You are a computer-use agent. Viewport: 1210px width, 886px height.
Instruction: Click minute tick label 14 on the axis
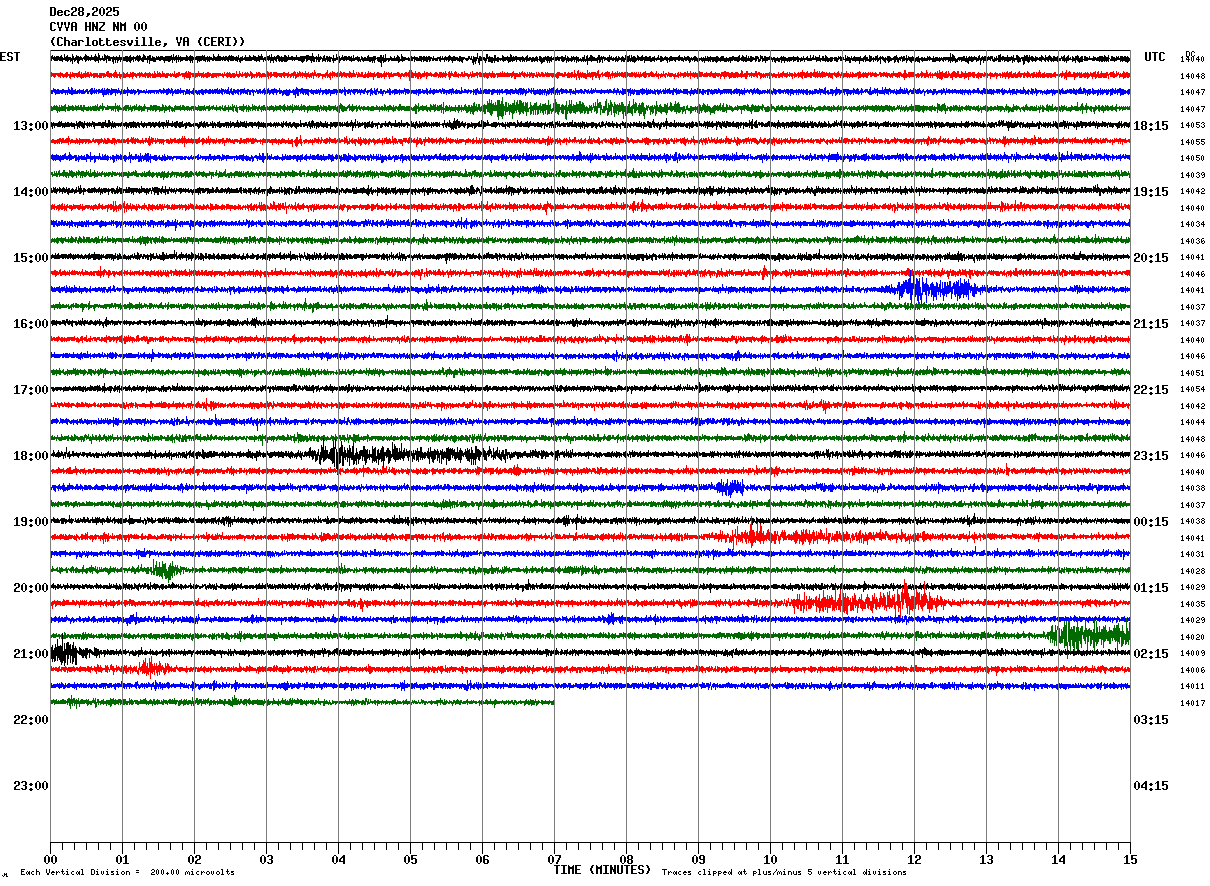[x=1058, y=860]
